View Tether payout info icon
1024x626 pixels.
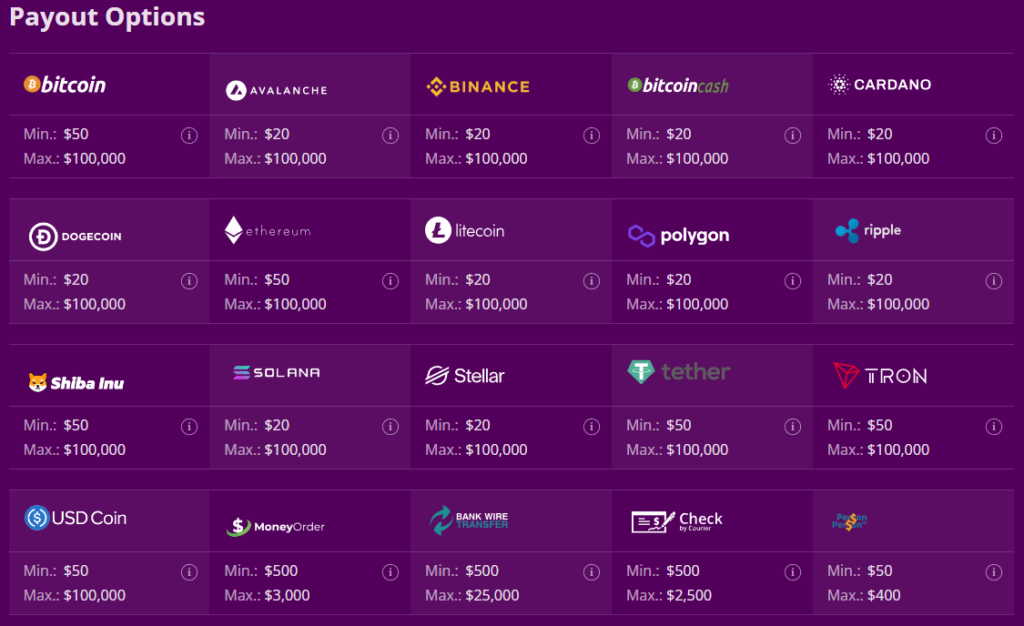pos(793,426)
